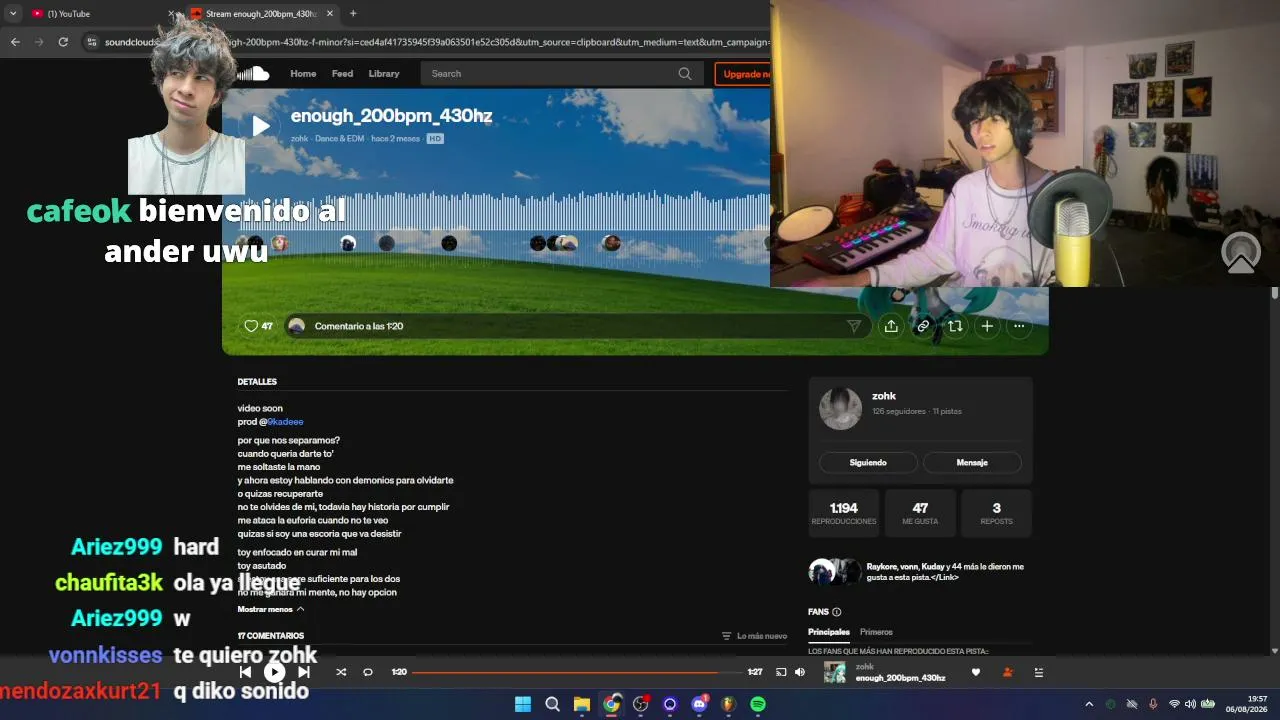
Task: Like the track with the 47 heart
Action: [x=258, y=326]
